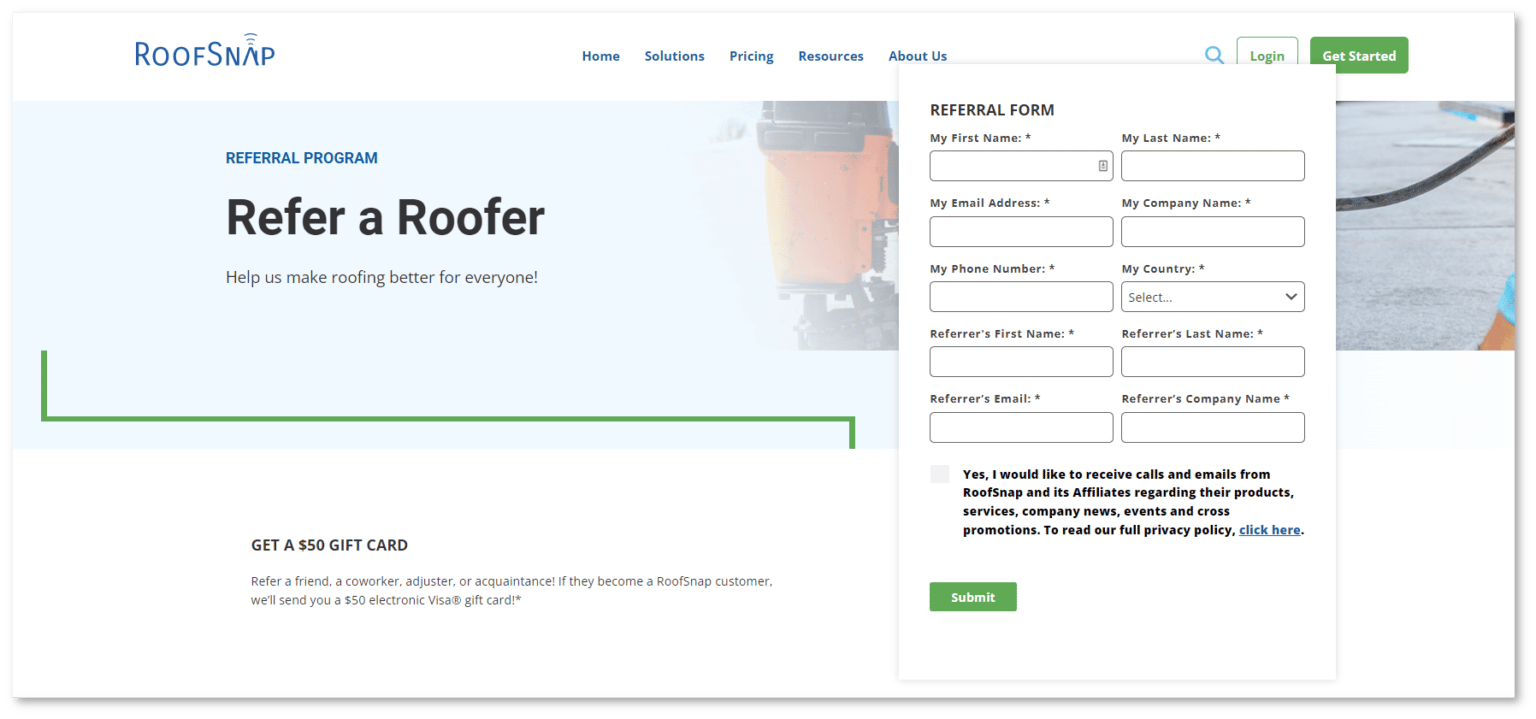Select the Referrer's Company Name field

(1212, 427)
